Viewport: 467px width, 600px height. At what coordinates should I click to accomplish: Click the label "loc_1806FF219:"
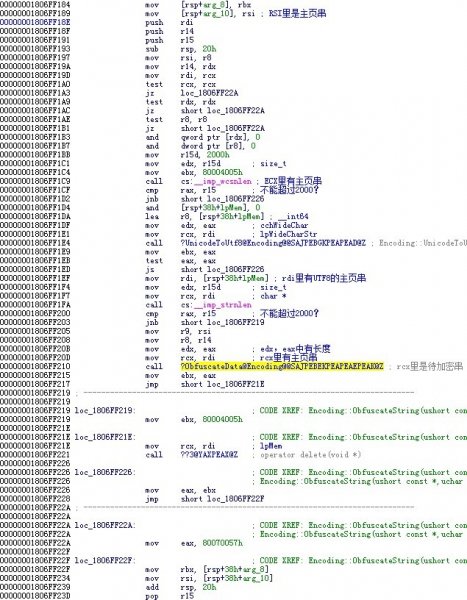pyautogui.click(x=105, y=411)
